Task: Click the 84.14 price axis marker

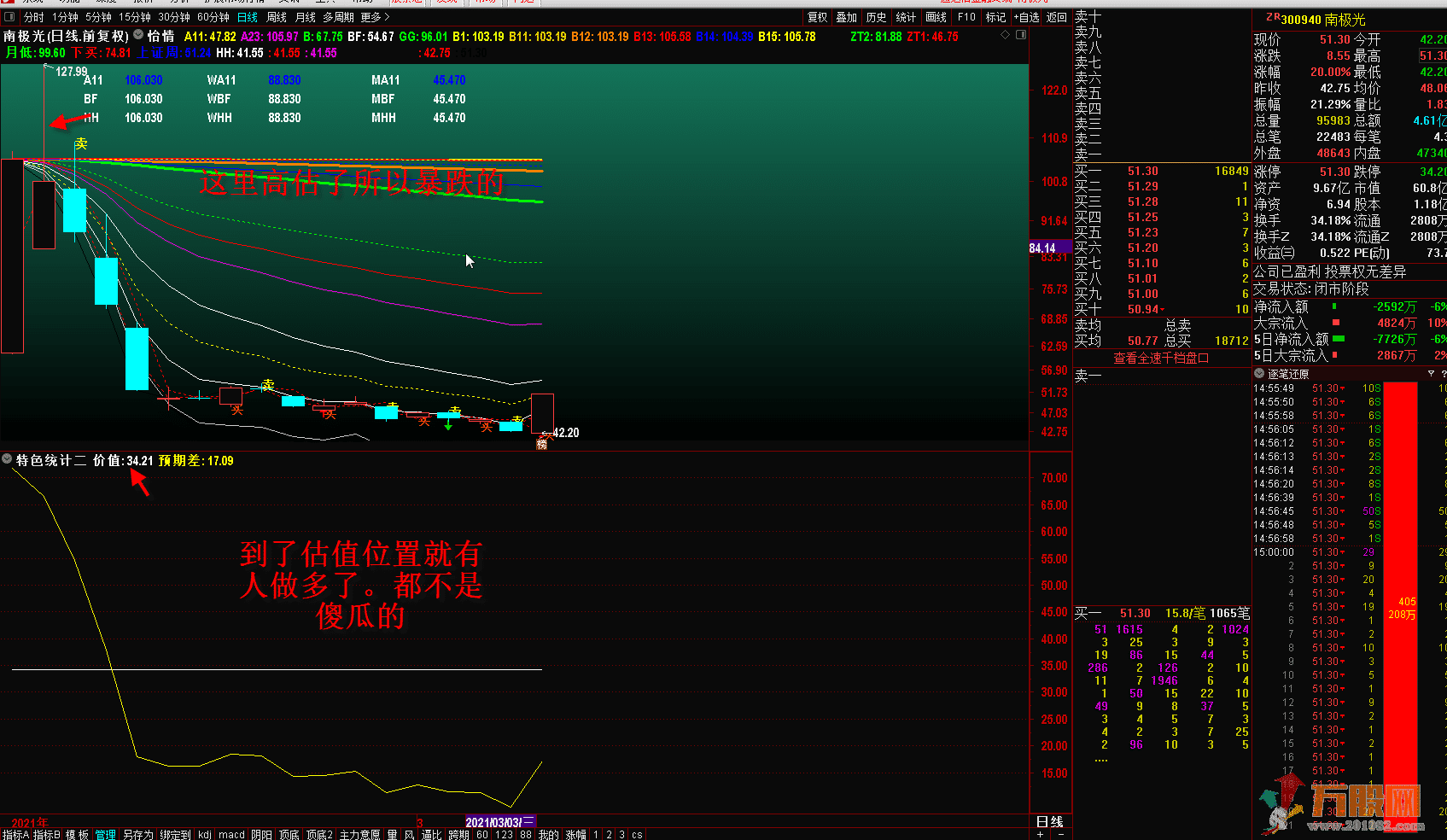Action: click(x=1050, y=248)
